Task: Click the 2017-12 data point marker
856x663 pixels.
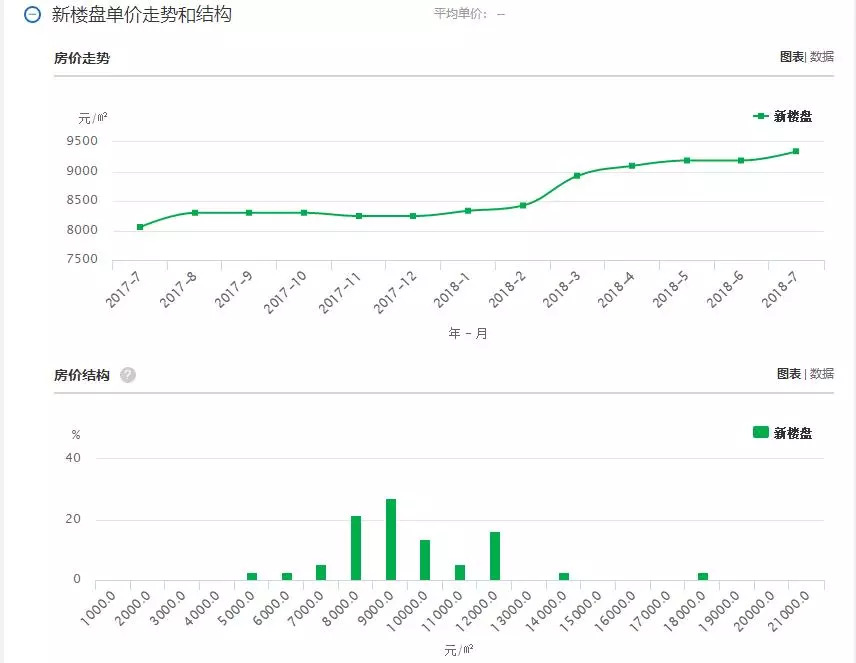Action: (x=413, y=216)
